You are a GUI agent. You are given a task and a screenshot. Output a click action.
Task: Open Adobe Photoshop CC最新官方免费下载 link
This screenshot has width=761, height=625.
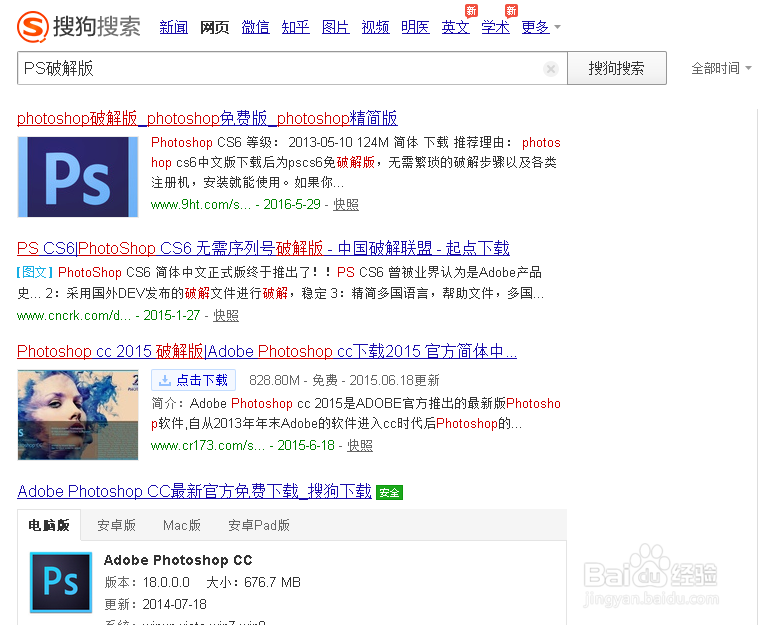click(195, 491)
